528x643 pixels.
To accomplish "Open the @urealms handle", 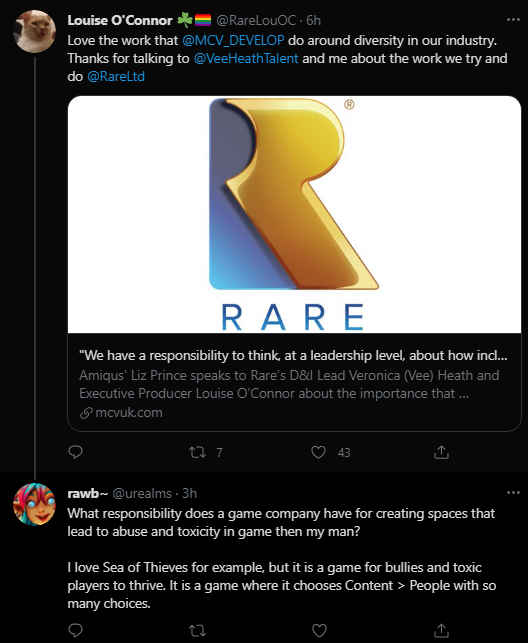I will click(x=142, y=493).
